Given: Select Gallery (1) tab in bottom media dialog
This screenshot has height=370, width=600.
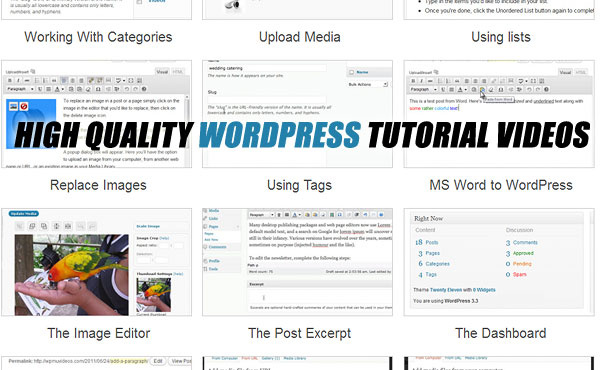Looking at the screenshot, I should click(x=270, y=359).
